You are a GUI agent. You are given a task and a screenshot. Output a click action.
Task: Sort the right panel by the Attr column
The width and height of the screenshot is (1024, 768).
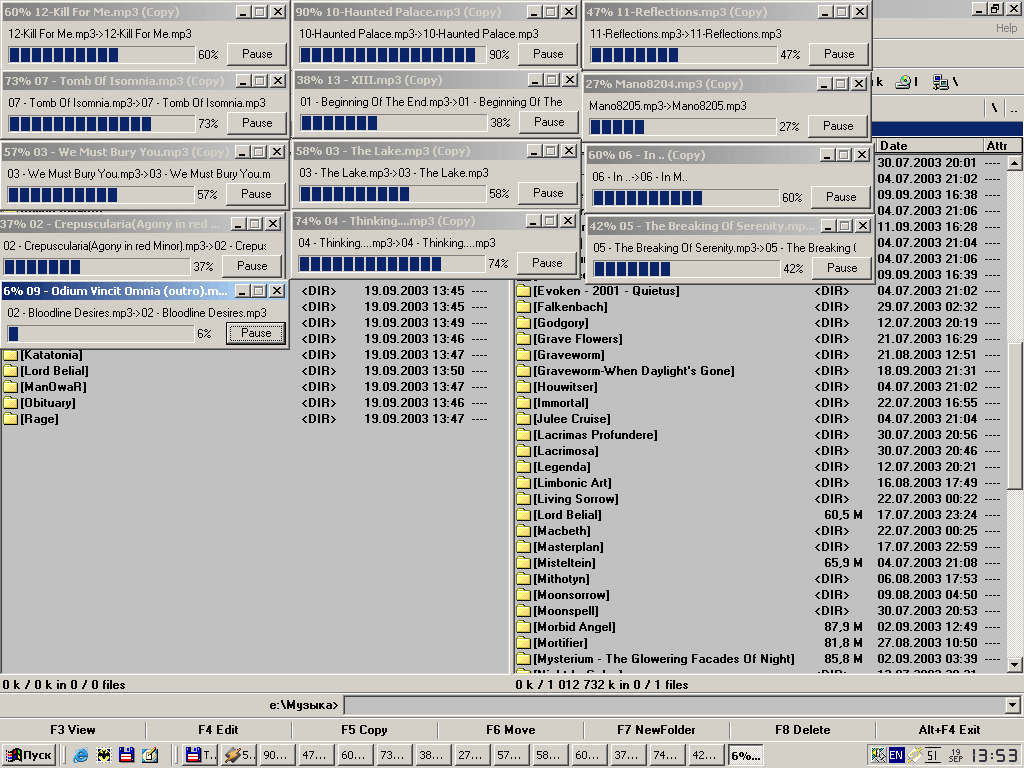point(997,146)
